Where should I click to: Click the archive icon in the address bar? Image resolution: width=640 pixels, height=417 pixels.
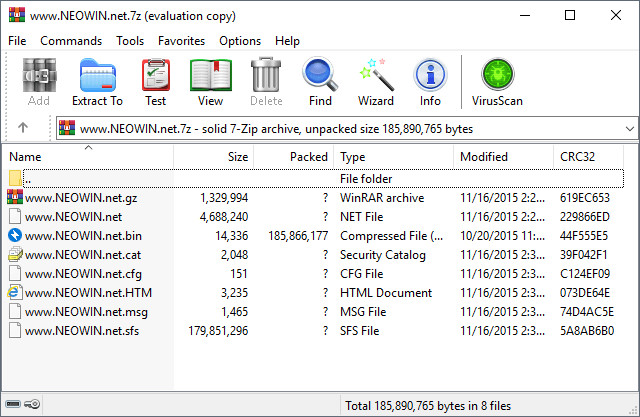click(67, 128)
